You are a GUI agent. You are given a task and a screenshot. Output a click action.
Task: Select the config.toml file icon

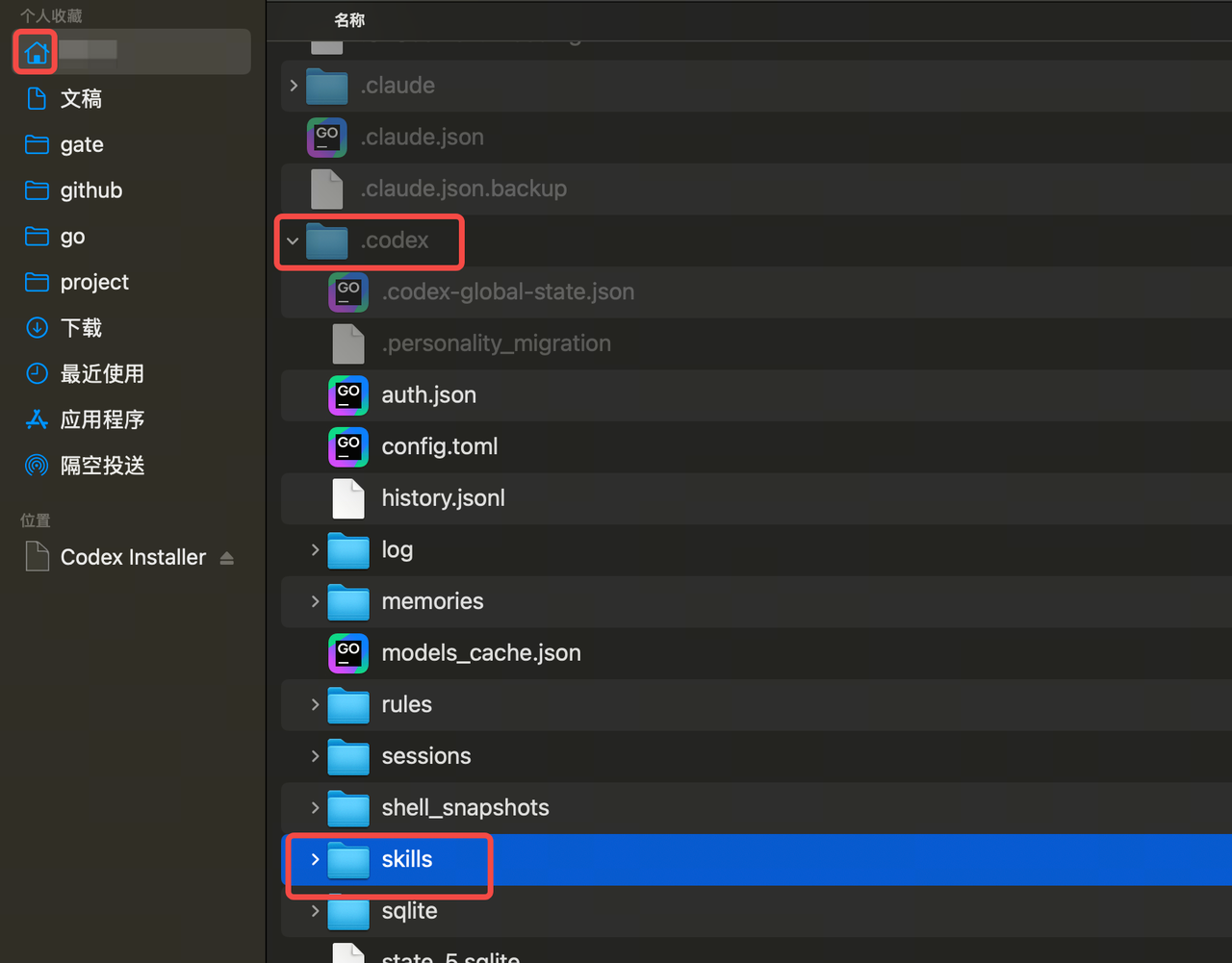tap(347, 447)
